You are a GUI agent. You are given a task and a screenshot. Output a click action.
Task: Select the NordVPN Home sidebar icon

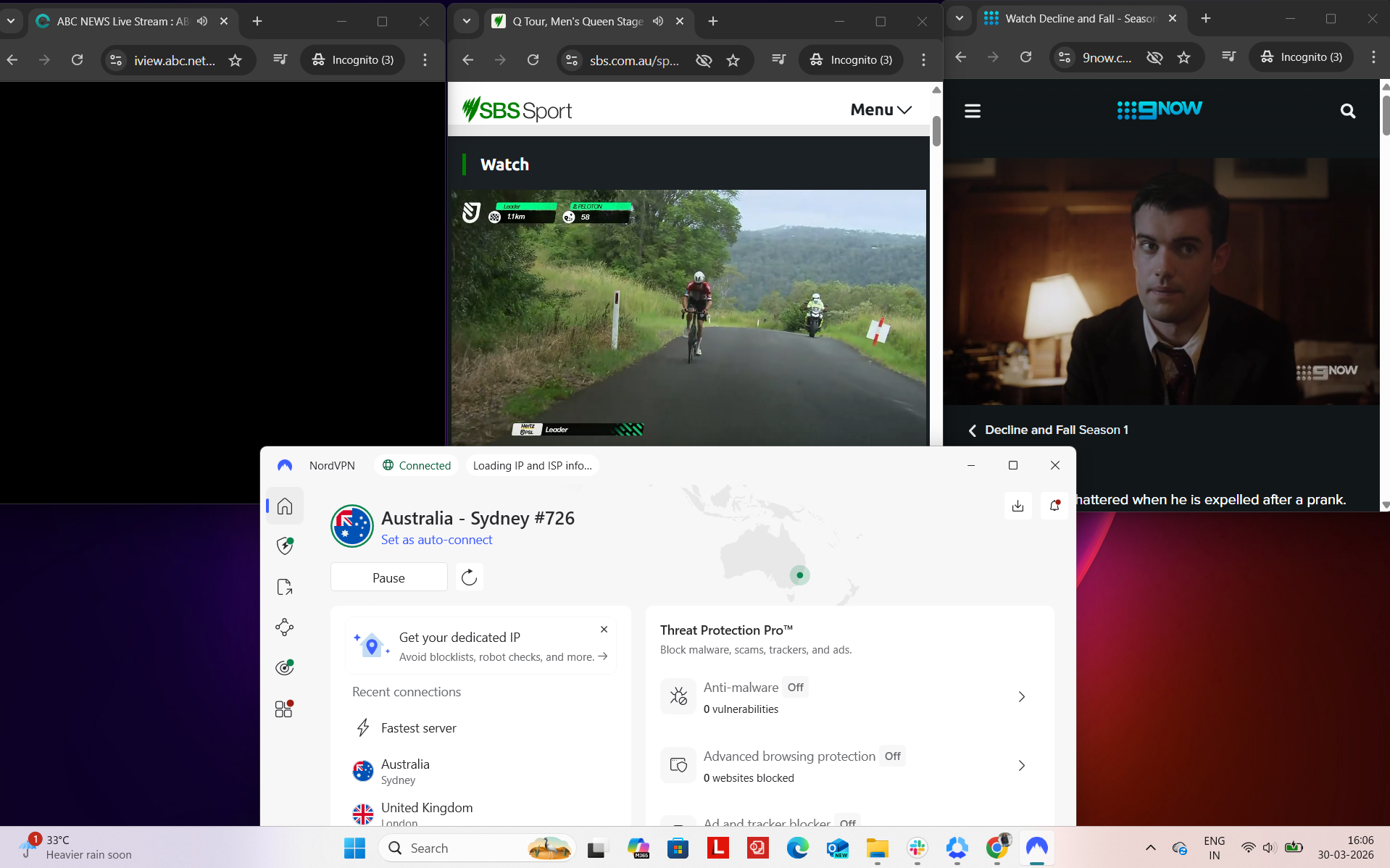pos(285,506)
